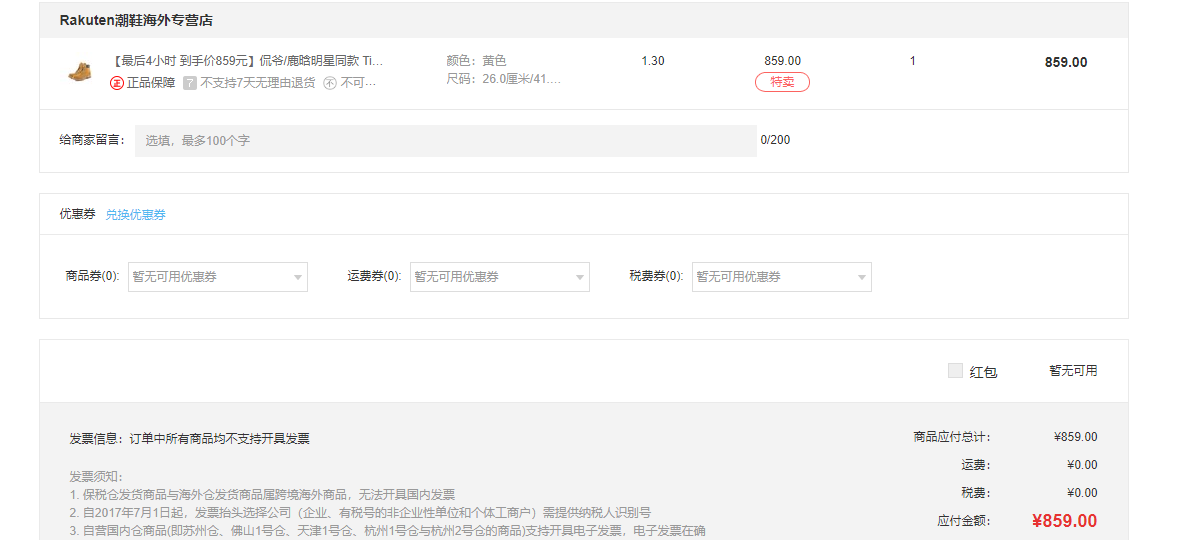1188x540 pixels.
Task: Toggle the 红包 checkbox
Action: pyautogui.click(x=955, y=371)
